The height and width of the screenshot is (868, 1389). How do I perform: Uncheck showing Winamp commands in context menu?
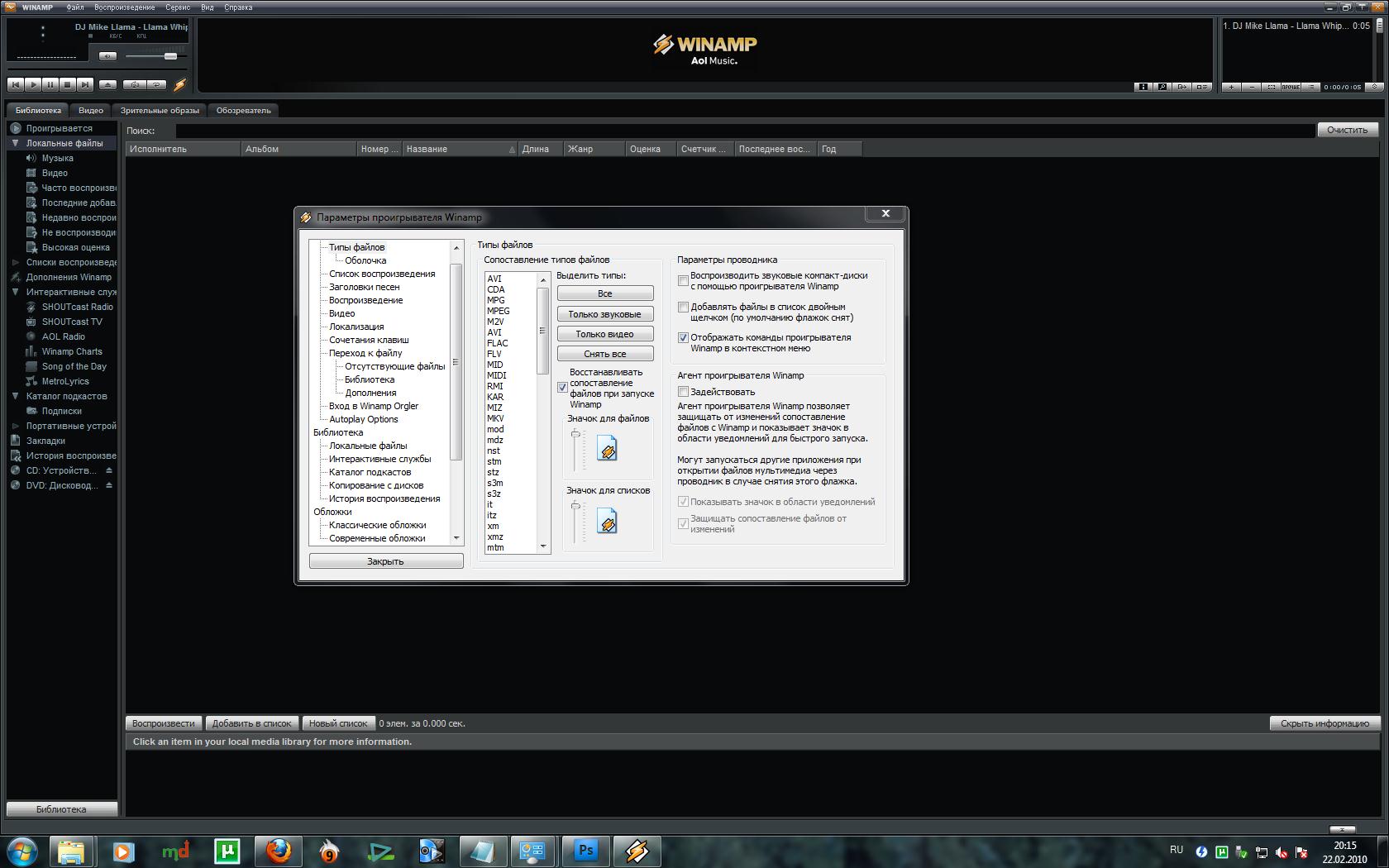(683, 337)
